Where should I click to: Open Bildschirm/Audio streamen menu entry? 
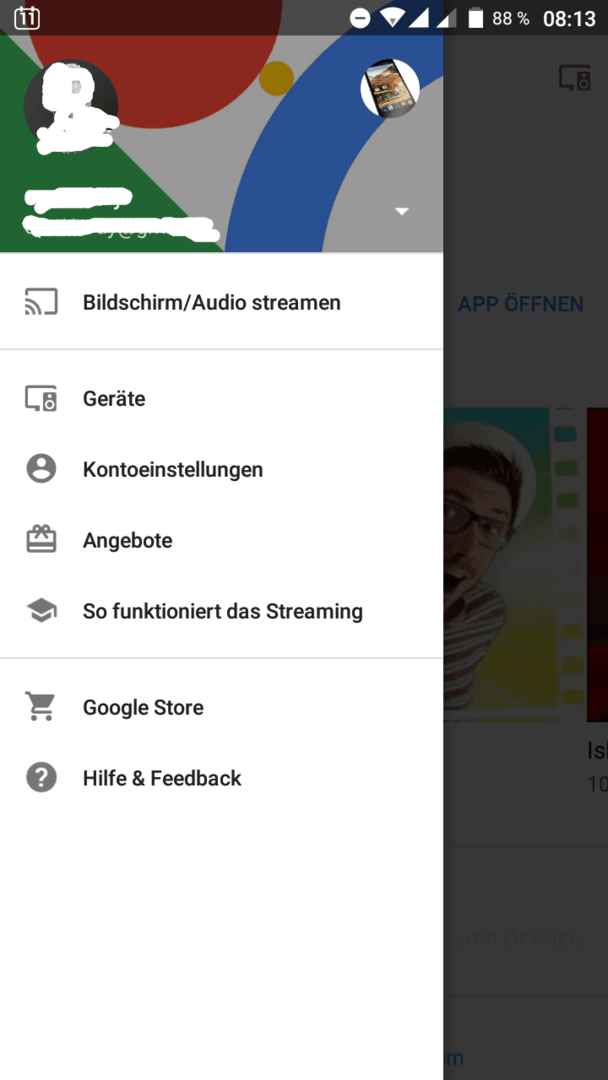222,302
